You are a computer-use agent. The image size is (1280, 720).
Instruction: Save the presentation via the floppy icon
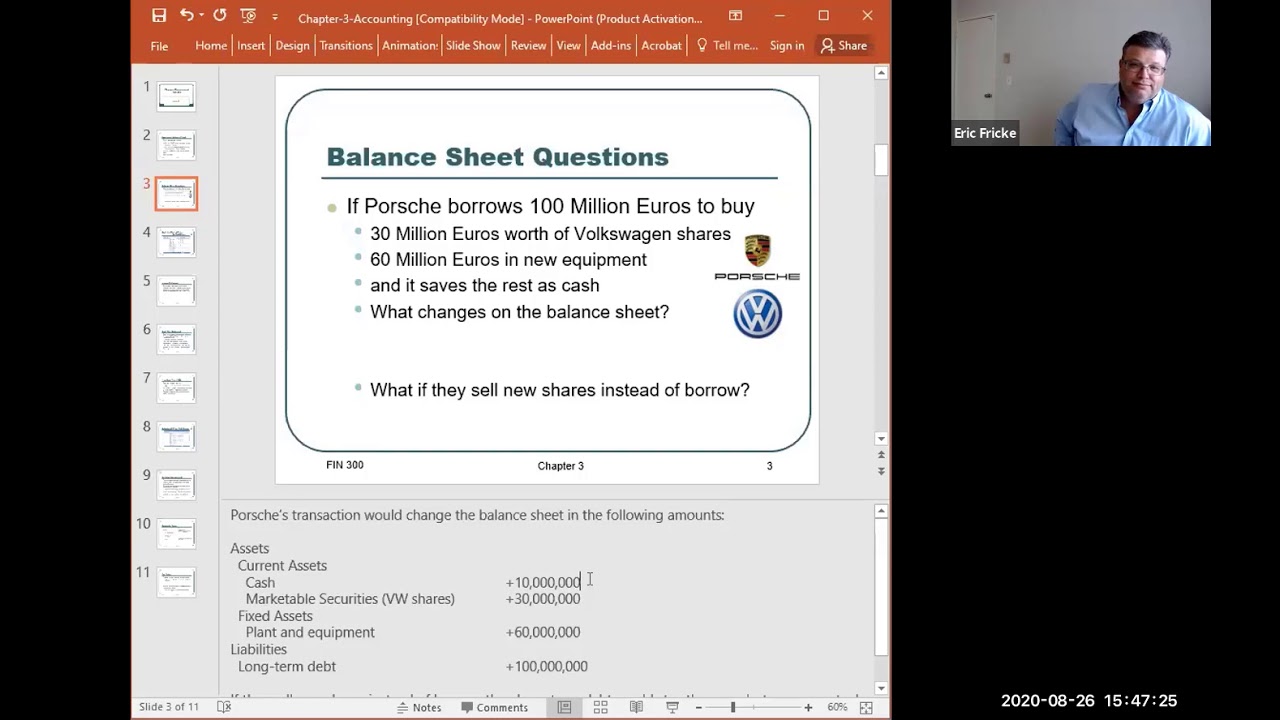click(159, 16)
